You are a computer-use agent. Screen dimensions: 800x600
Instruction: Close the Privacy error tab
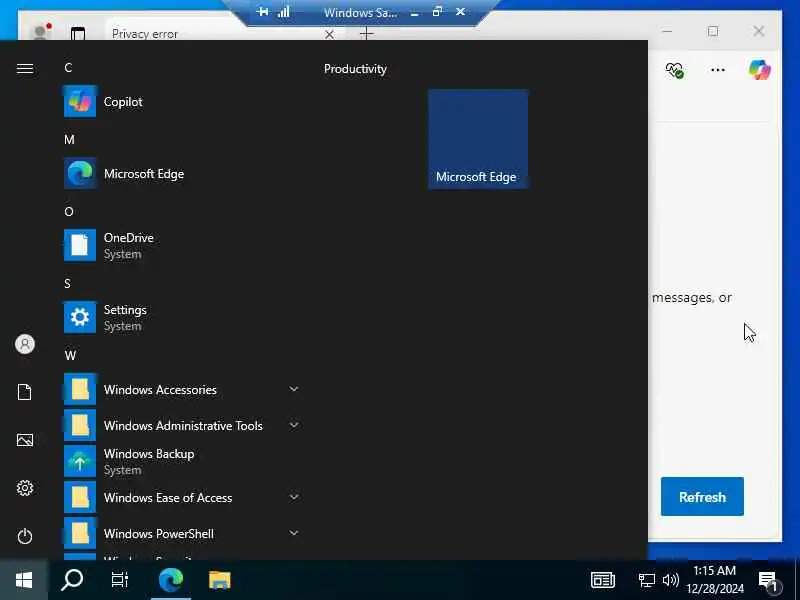330,34
